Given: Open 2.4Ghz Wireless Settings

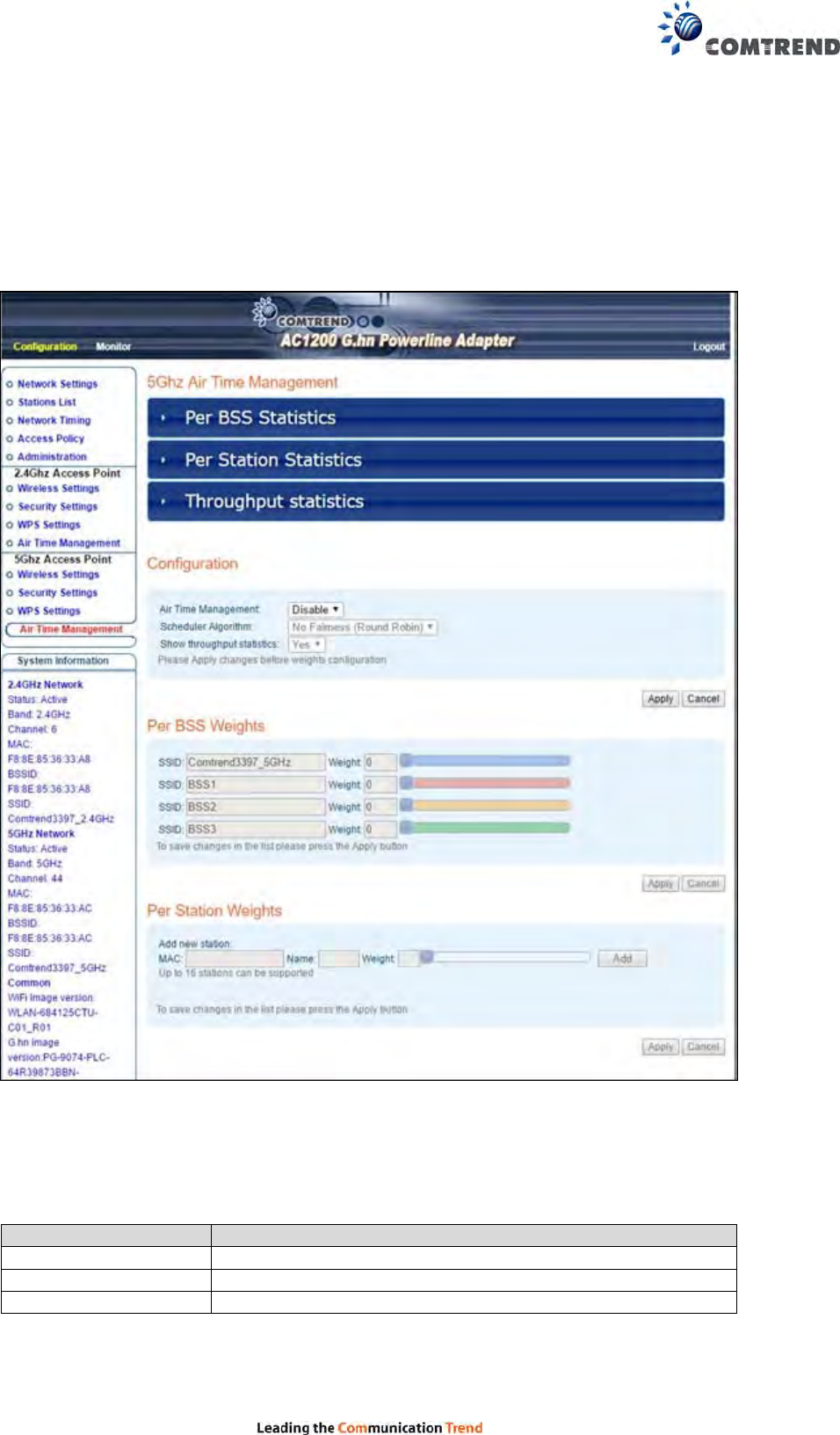Looking at the screenshot, I should [x=58, y=489].
